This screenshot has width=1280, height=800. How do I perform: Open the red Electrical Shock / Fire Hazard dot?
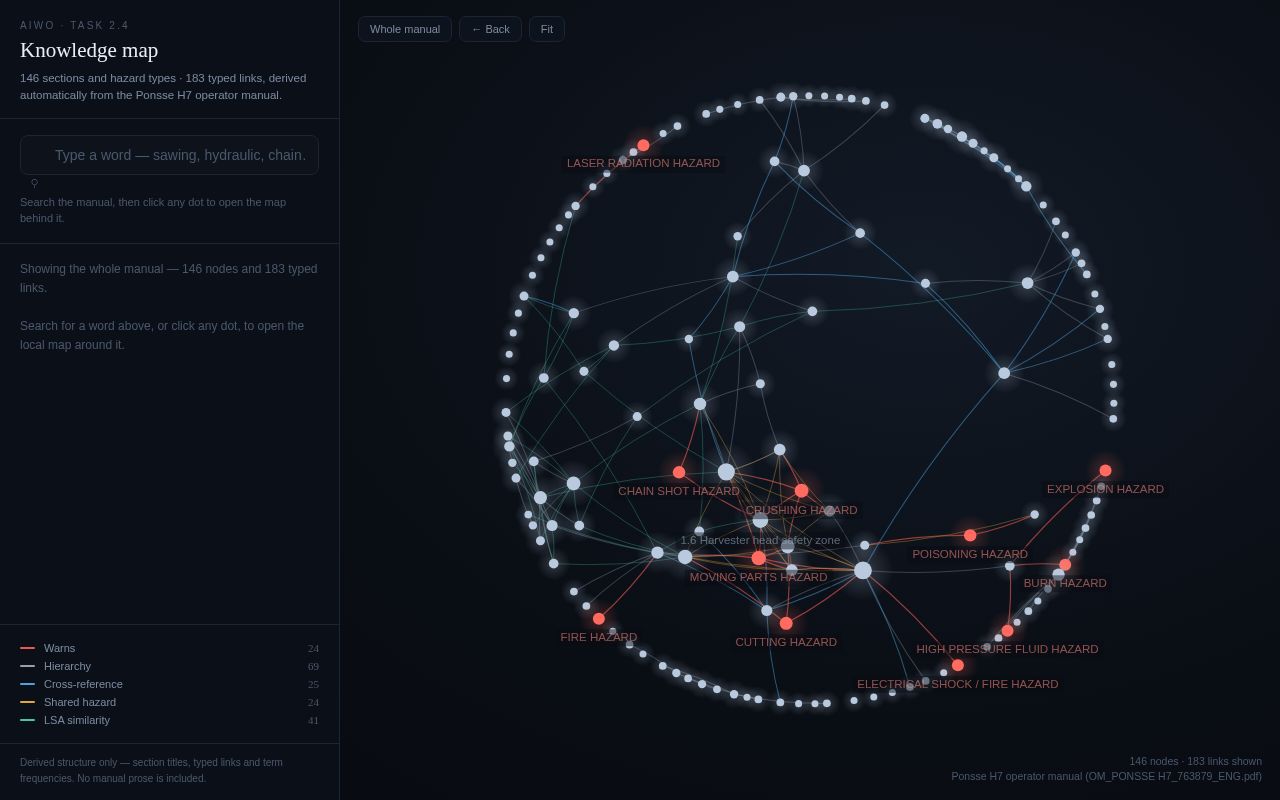(958, 665)
